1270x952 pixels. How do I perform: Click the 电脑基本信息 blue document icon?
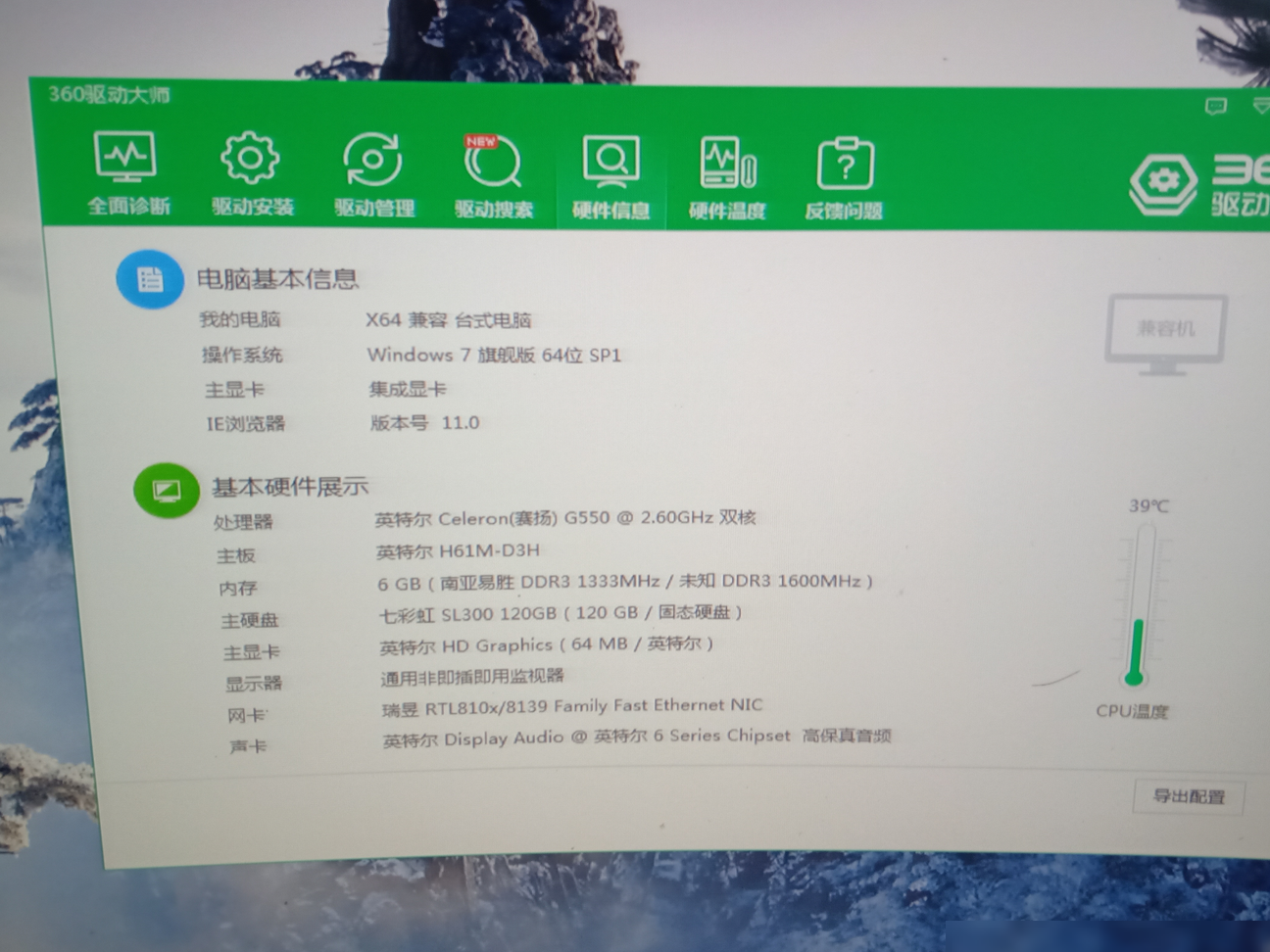click(150, 280)
